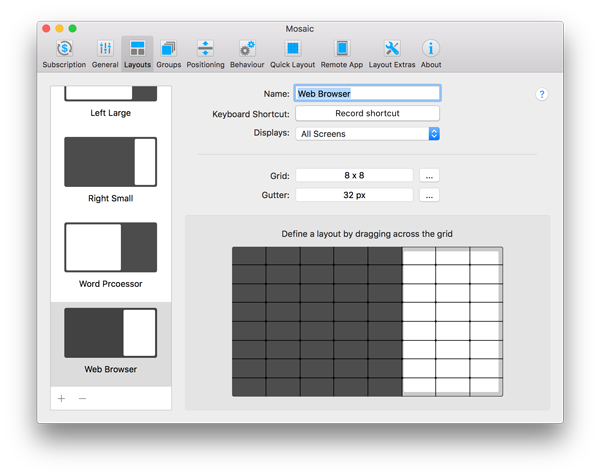Screen dimensions: 600x476
Task: Open the Remote App pane
Action: [x=342, y=53]
